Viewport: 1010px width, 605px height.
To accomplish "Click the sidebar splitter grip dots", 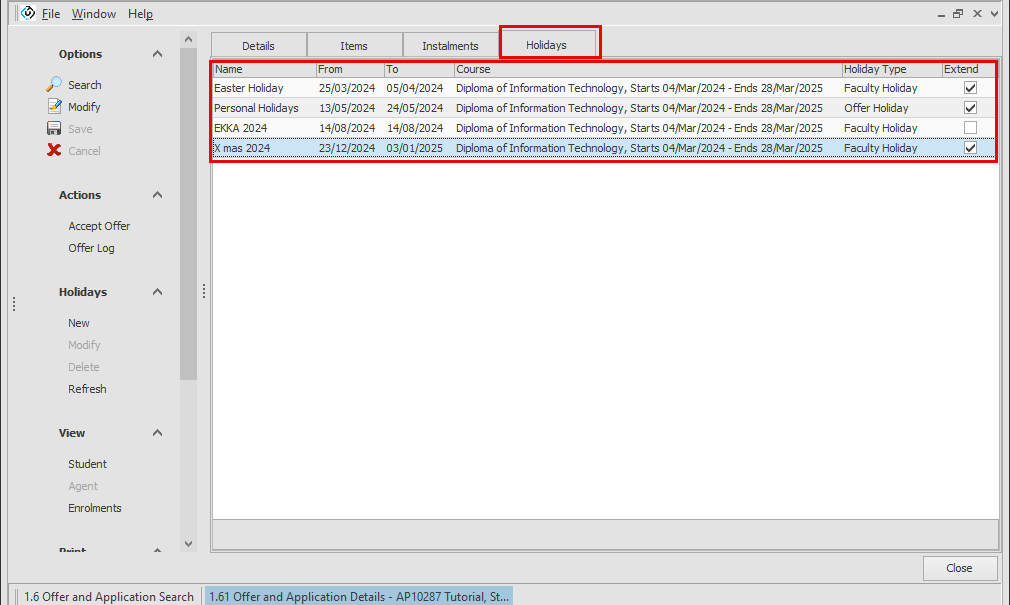I will click(x=204, y=291).
